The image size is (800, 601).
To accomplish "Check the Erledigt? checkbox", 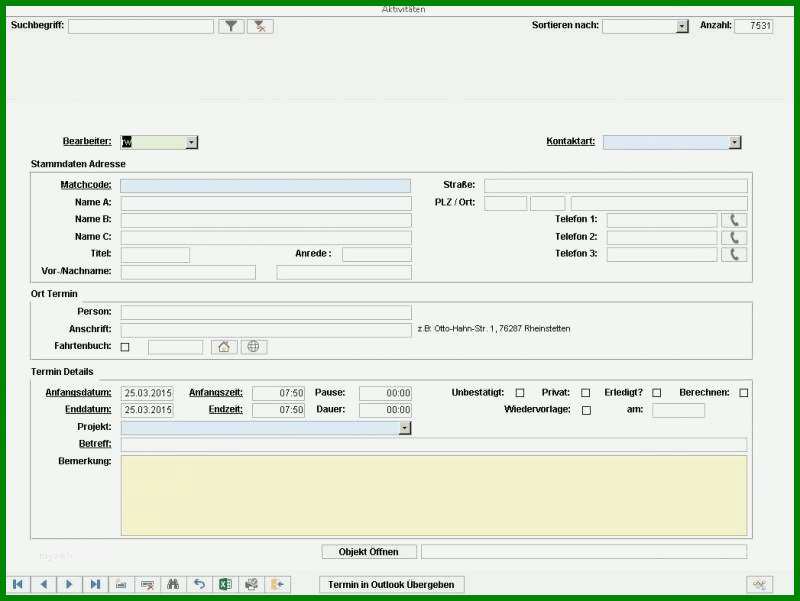I will (657, 393).
